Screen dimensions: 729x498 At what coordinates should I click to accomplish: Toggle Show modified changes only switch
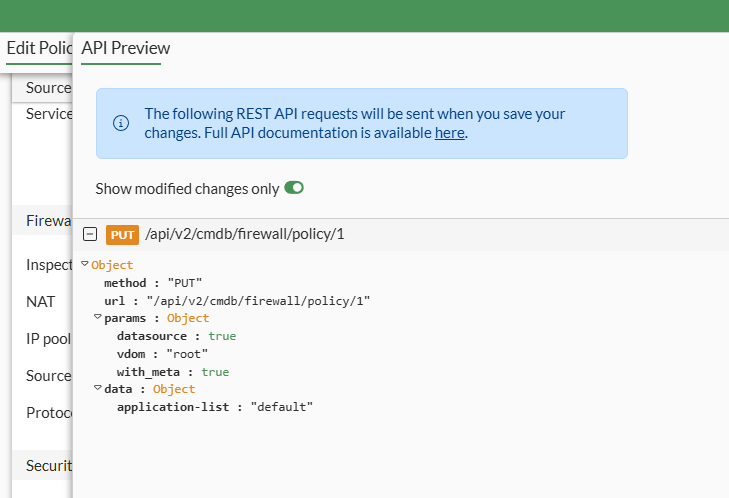tap(294, 188)
